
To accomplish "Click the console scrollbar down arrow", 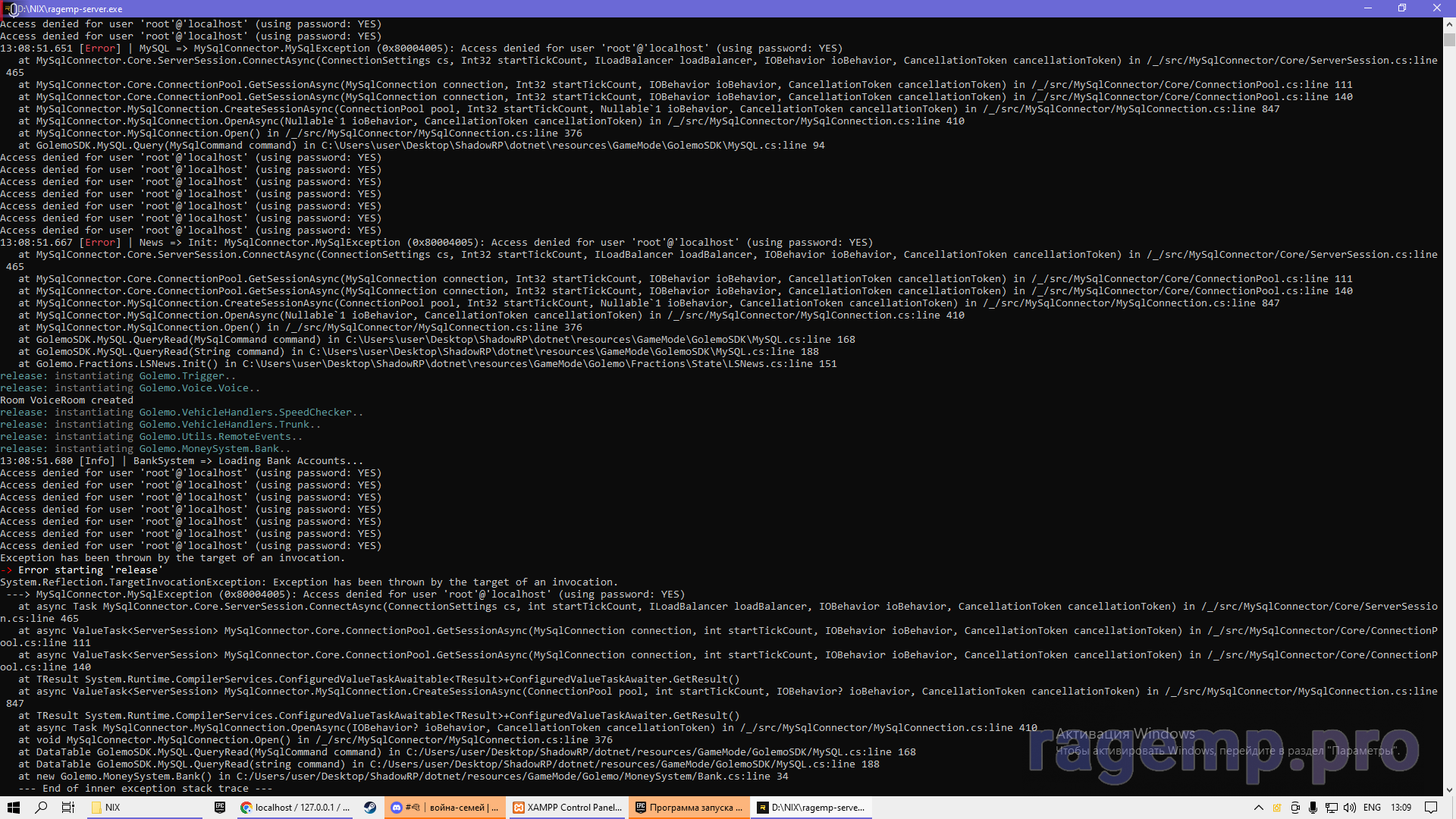I will pos(1449,789).
